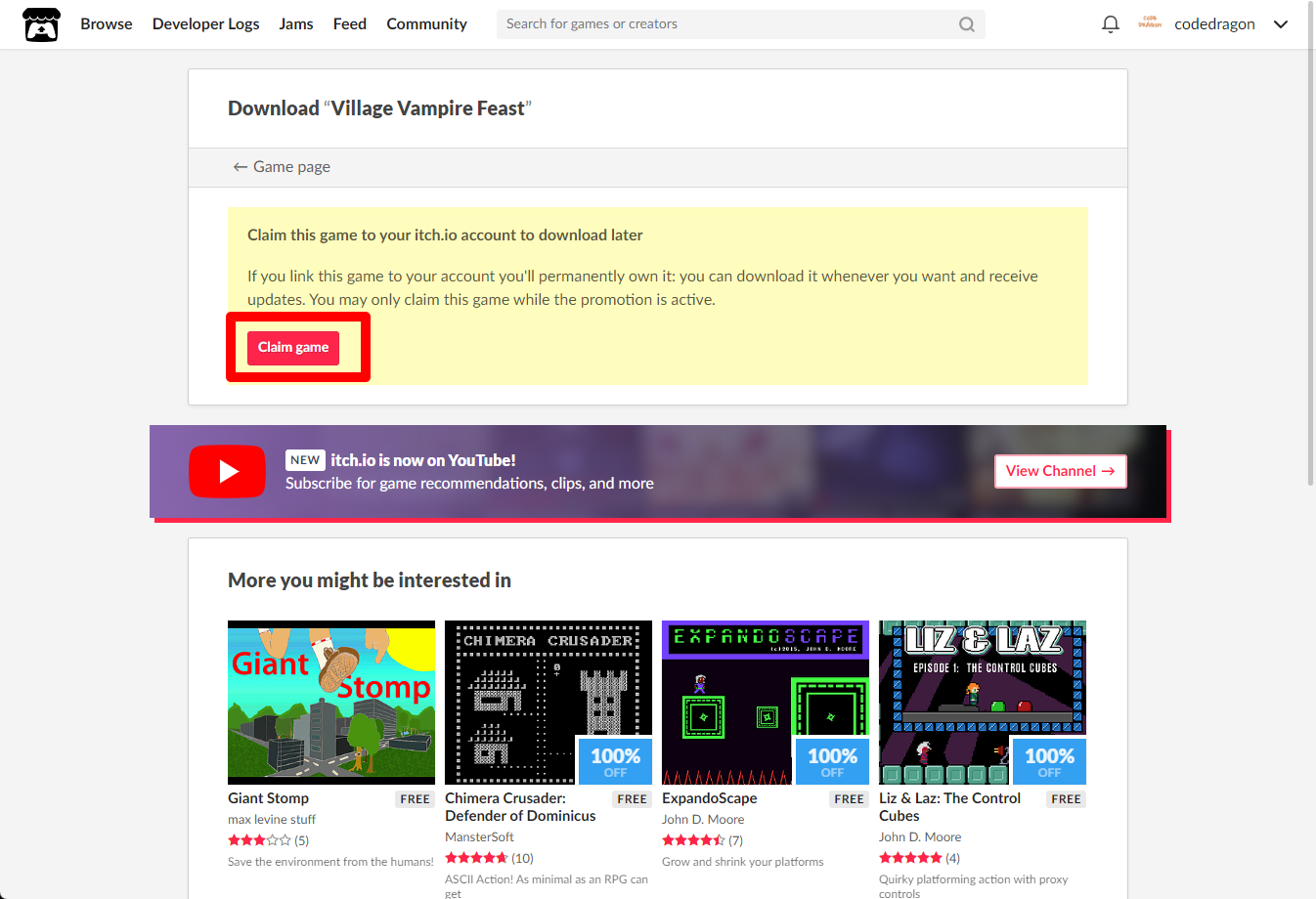1316x899 pixels.
Task: Click the View Channel button
Action: point(1061,471)
